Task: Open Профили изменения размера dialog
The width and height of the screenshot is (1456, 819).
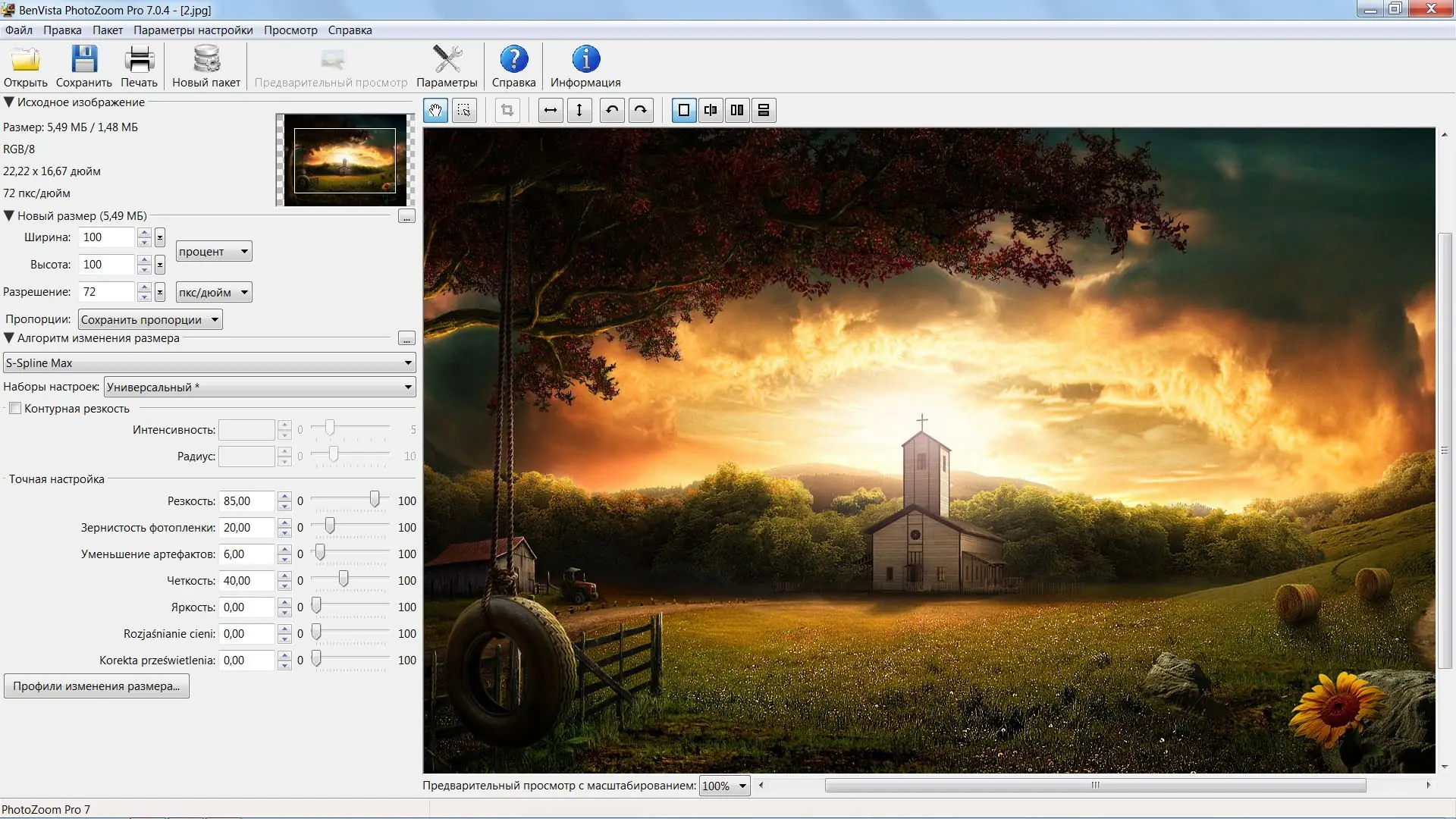Action: click(96, 686)
